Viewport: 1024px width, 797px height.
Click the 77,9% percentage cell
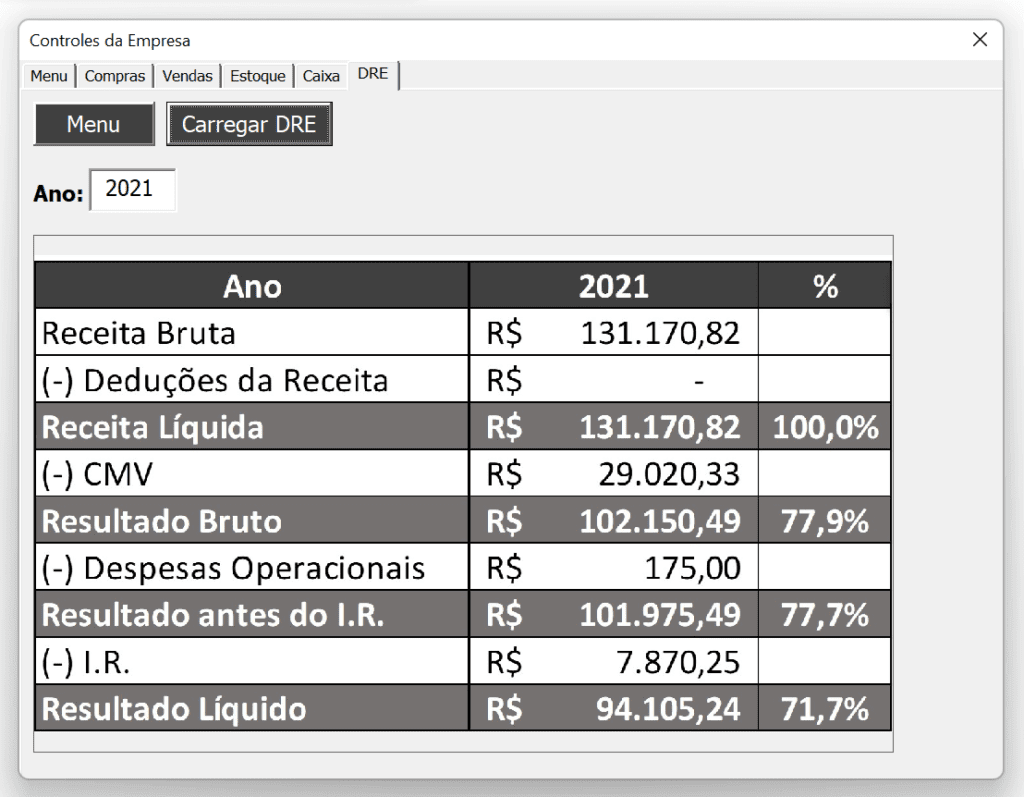point(825,521)
